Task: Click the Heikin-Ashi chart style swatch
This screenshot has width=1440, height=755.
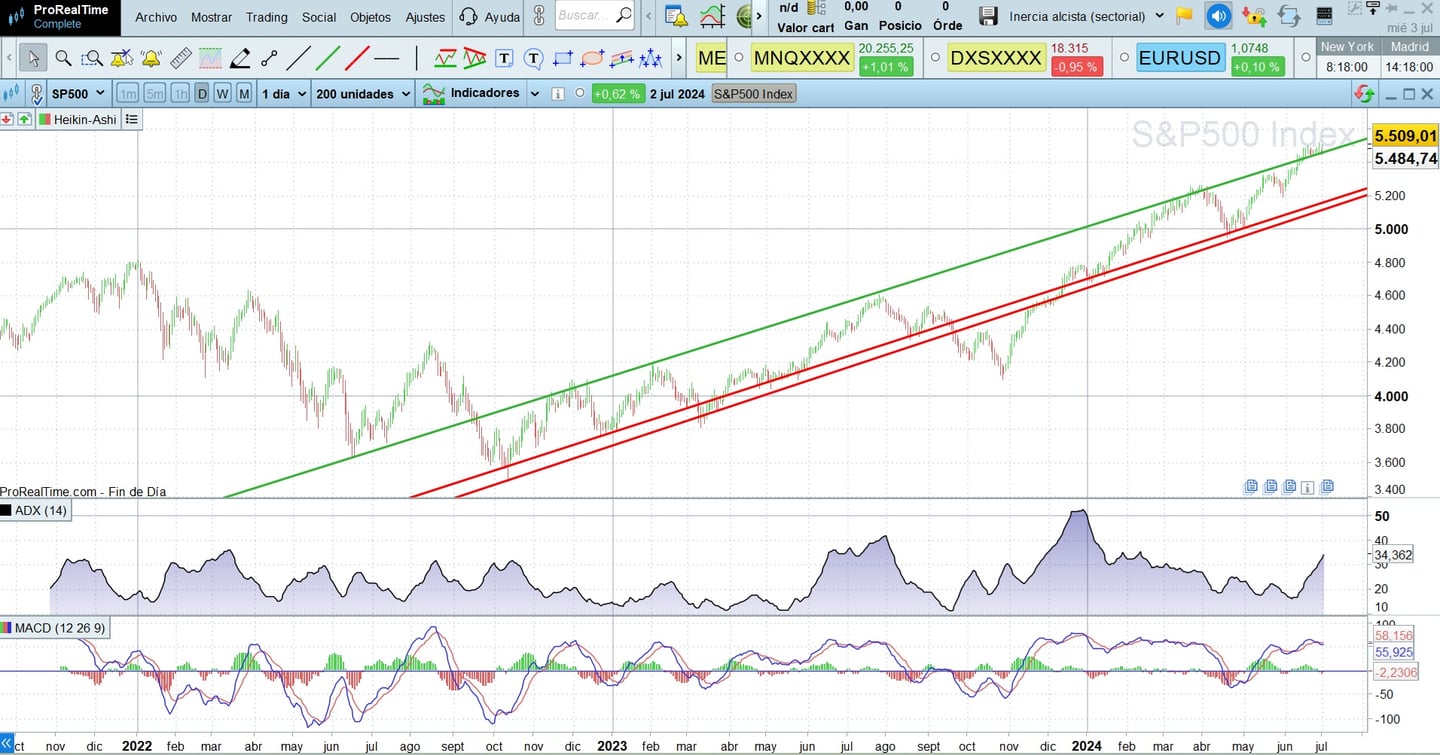Action: click(x=45, y=119)
